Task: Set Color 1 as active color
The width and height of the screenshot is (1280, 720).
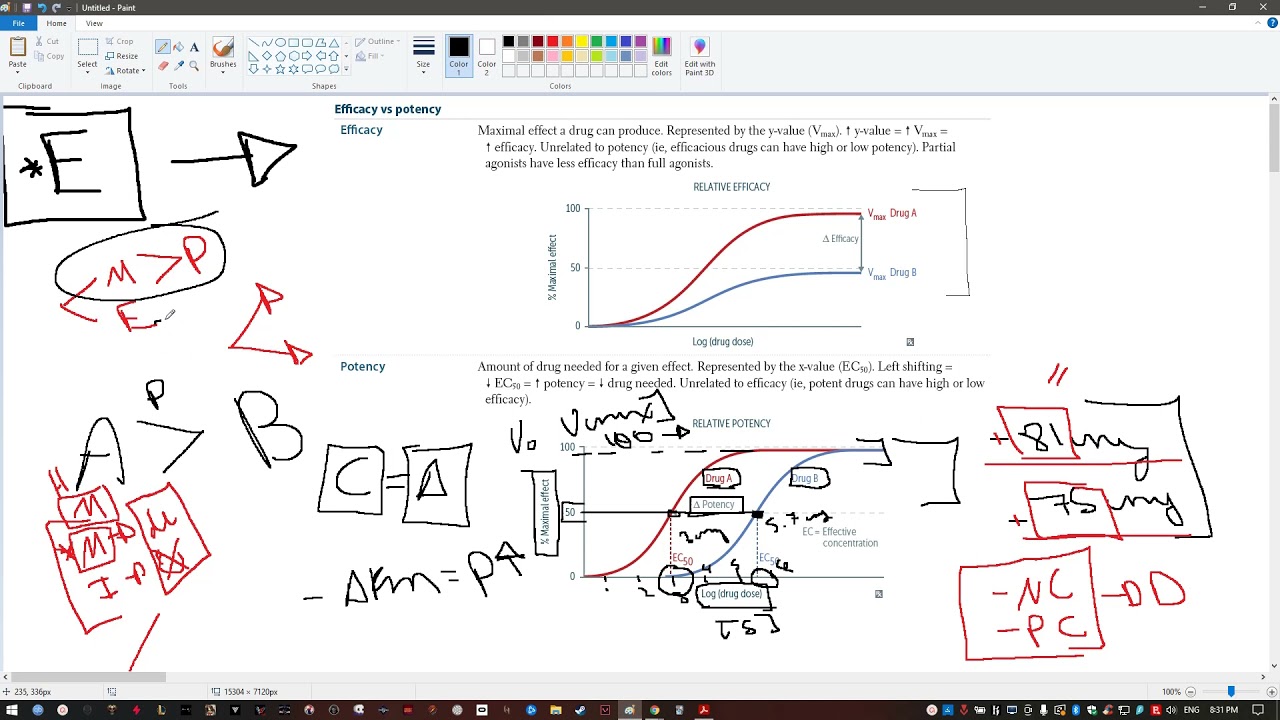Action: pos(459,56)
